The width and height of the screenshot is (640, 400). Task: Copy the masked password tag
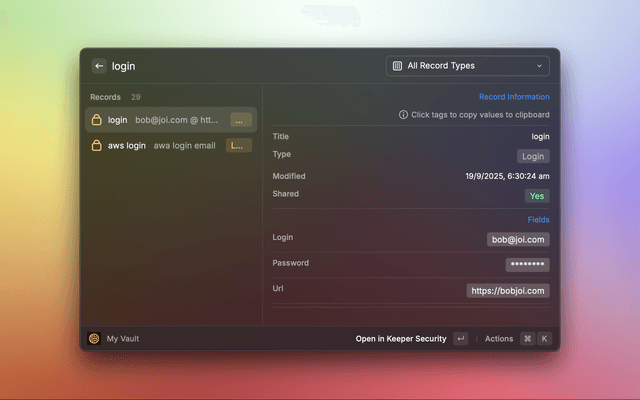[527, 264]
